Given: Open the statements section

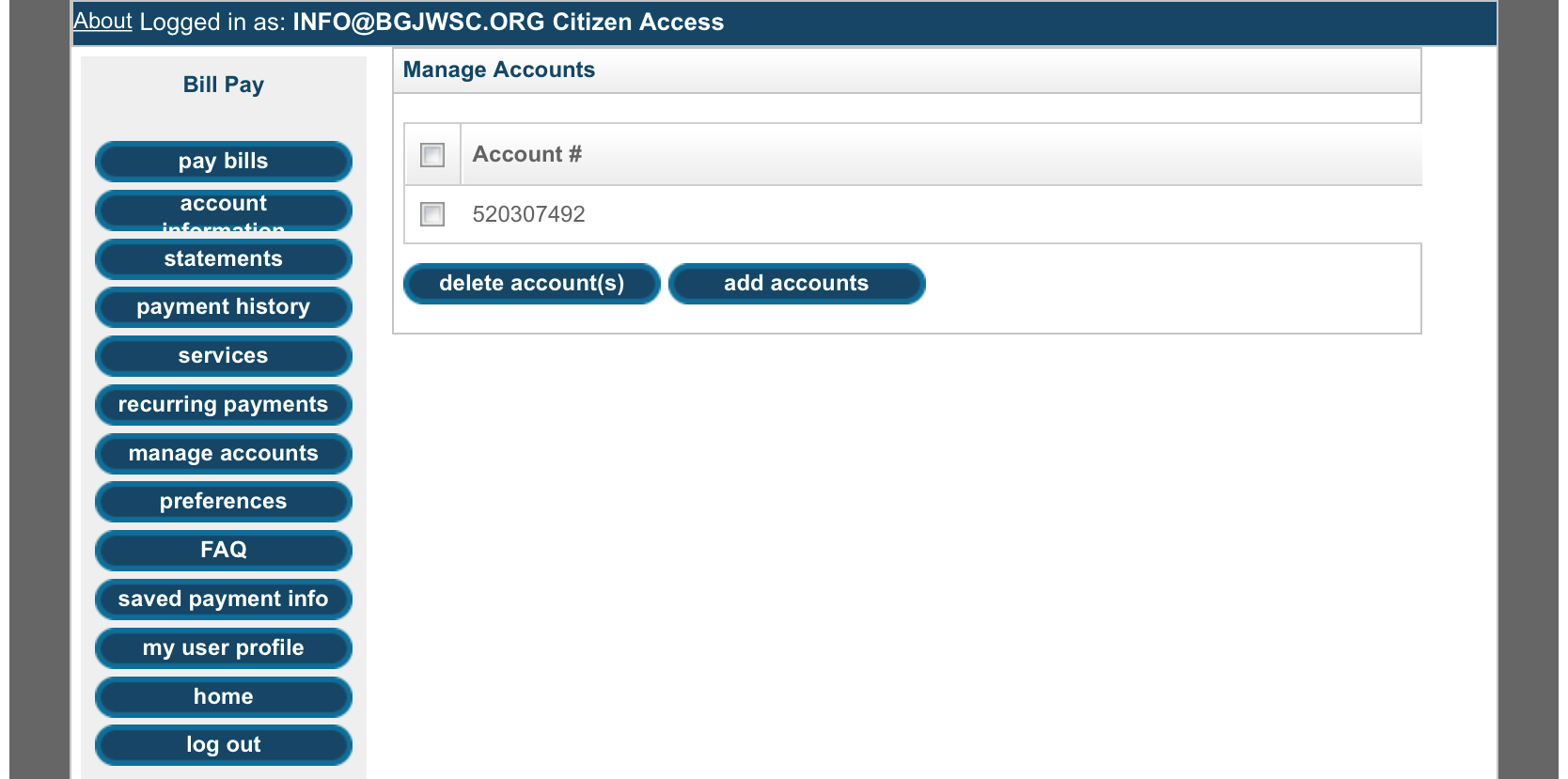Looking at the screenshot, I should click(x=224, y=259).
